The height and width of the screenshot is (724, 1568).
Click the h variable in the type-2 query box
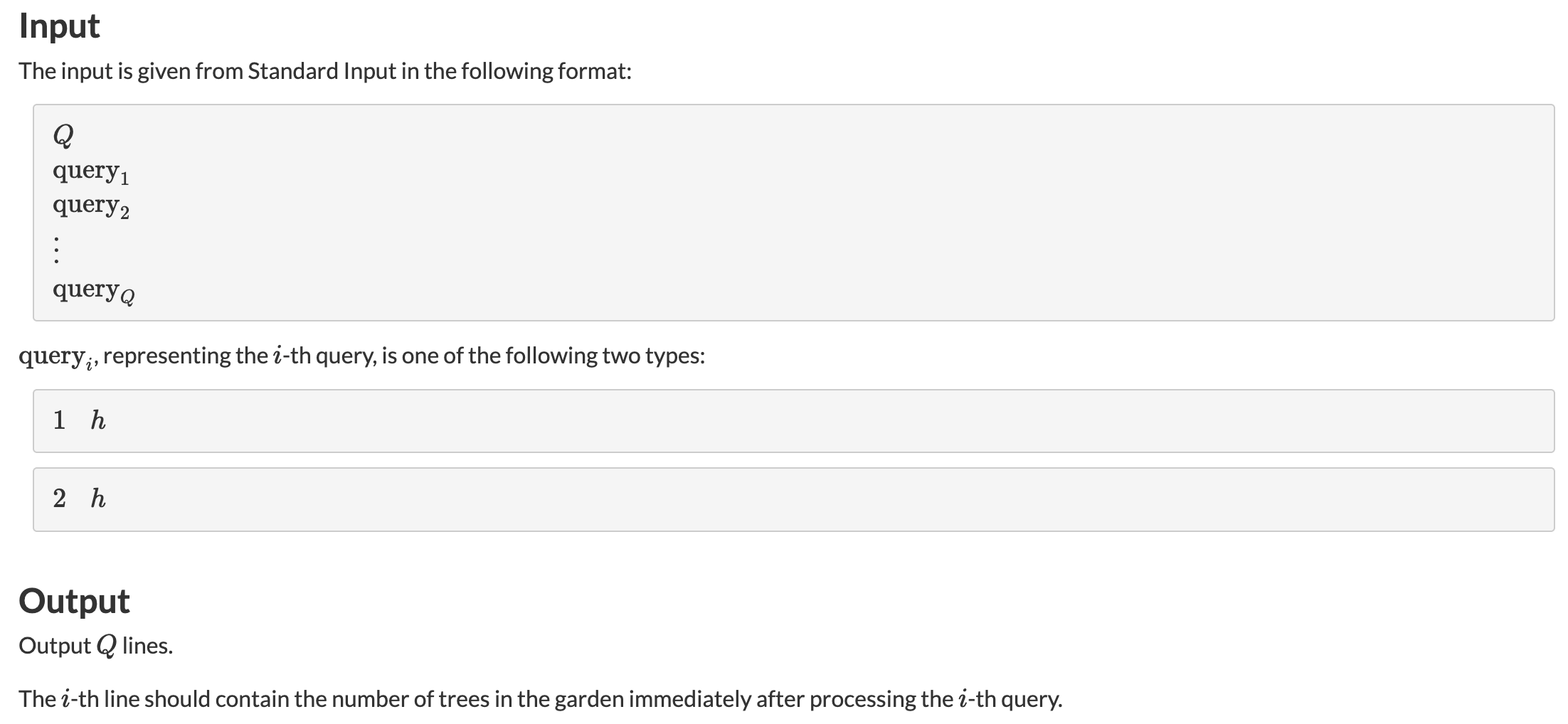pos(98,499)
